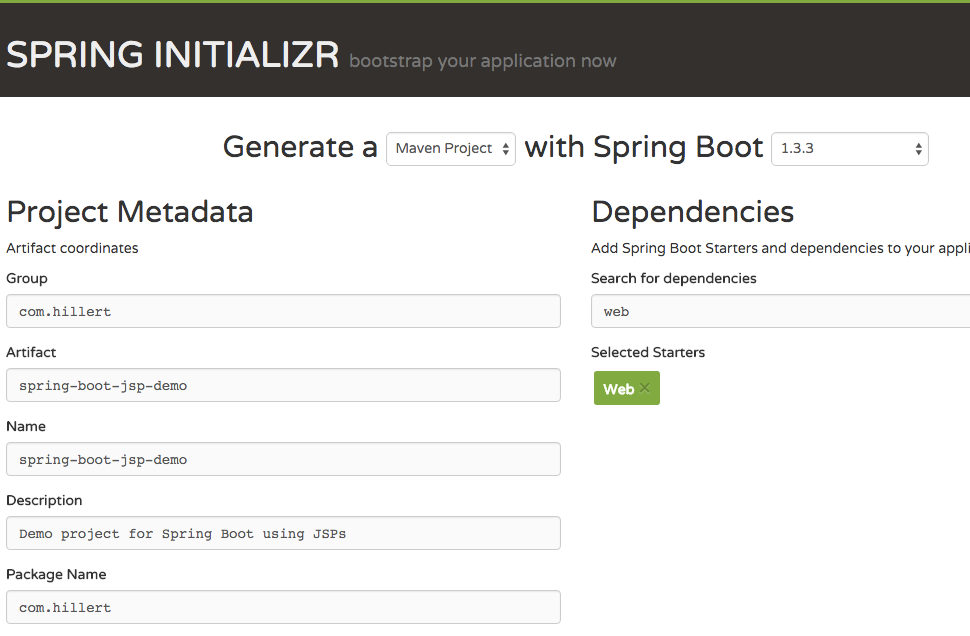Focus the Name field spring-boot-jsp-demo
Screen dimensions: 970x636
pyautogui.click(x=283, y=459)
